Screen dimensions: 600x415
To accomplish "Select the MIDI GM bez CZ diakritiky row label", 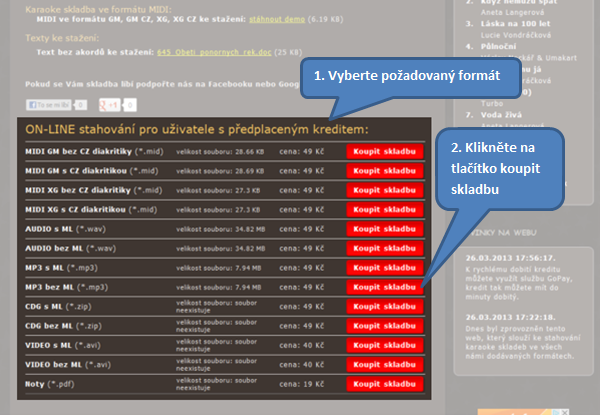I will point(94,151).
